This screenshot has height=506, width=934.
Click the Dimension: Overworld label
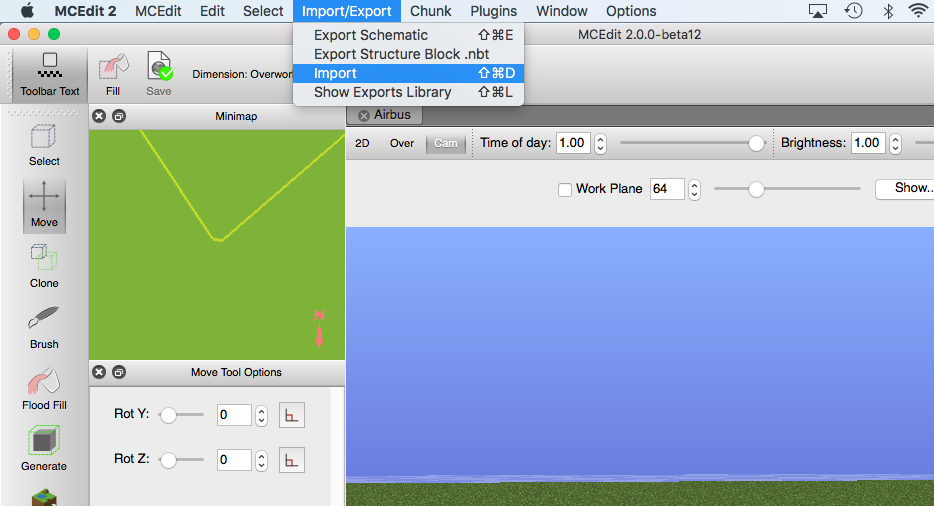tap(242, 74)
